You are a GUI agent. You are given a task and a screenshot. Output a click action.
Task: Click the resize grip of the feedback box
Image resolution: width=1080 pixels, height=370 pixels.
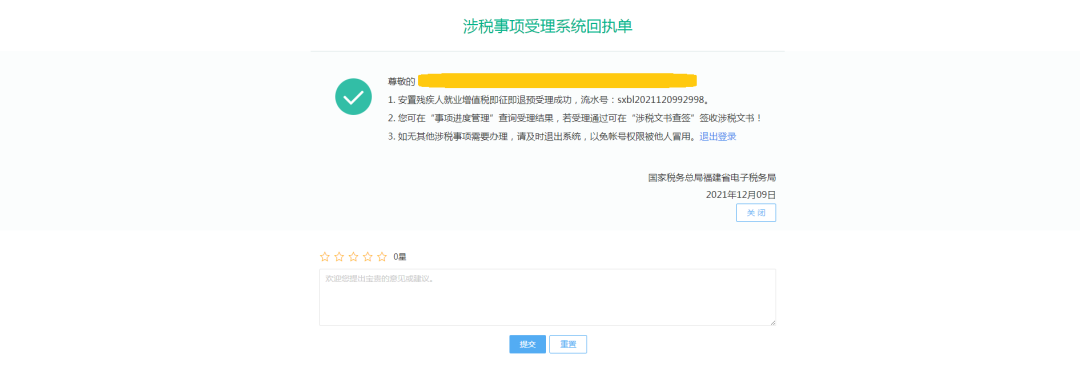[x=772, y=322]
